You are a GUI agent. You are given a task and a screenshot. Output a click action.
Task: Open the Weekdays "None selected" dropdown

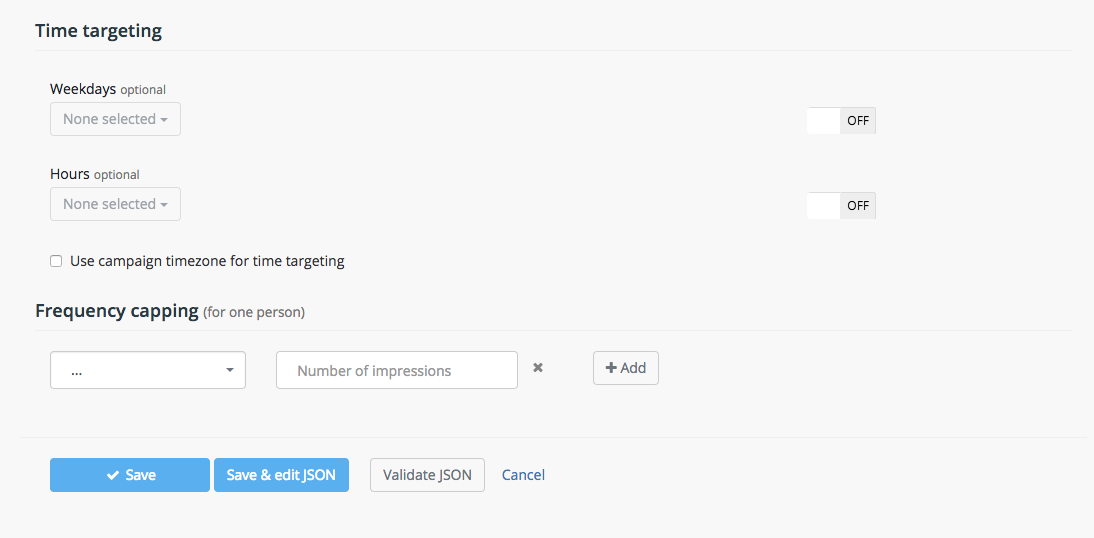(x=115, y=119)
